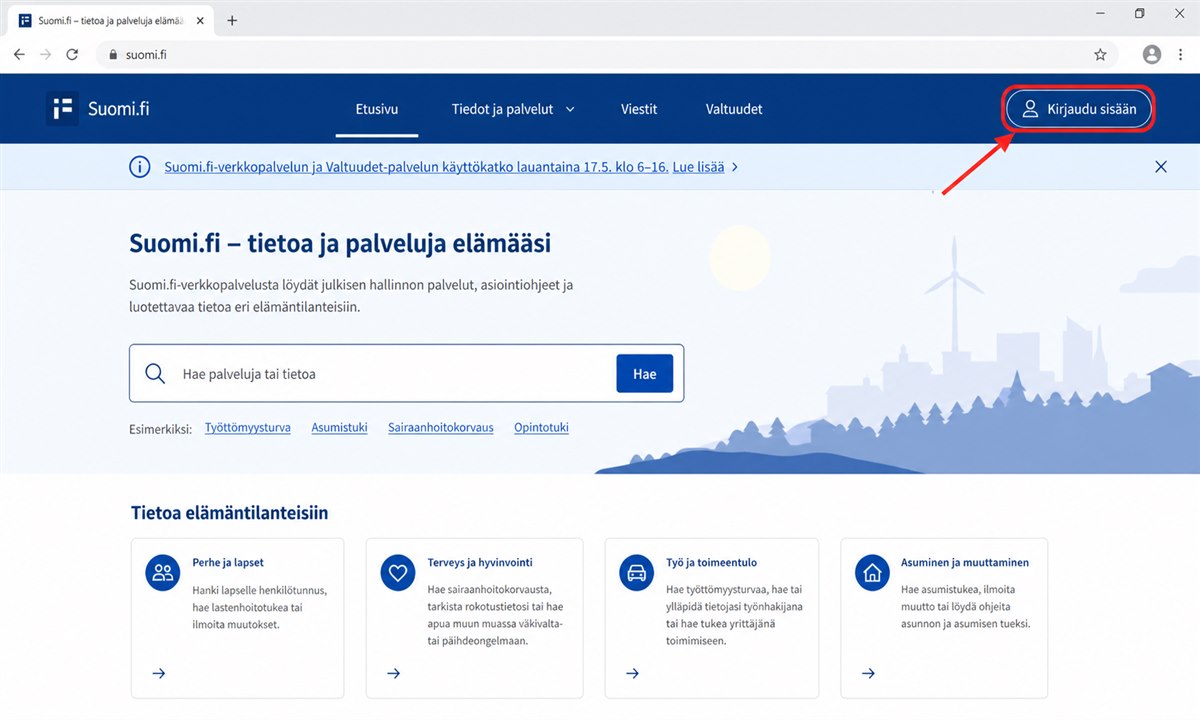Screen dimensions: 1200x720
Task: Click the Sairaanhoitokorvaus example link
Action: 441,427
